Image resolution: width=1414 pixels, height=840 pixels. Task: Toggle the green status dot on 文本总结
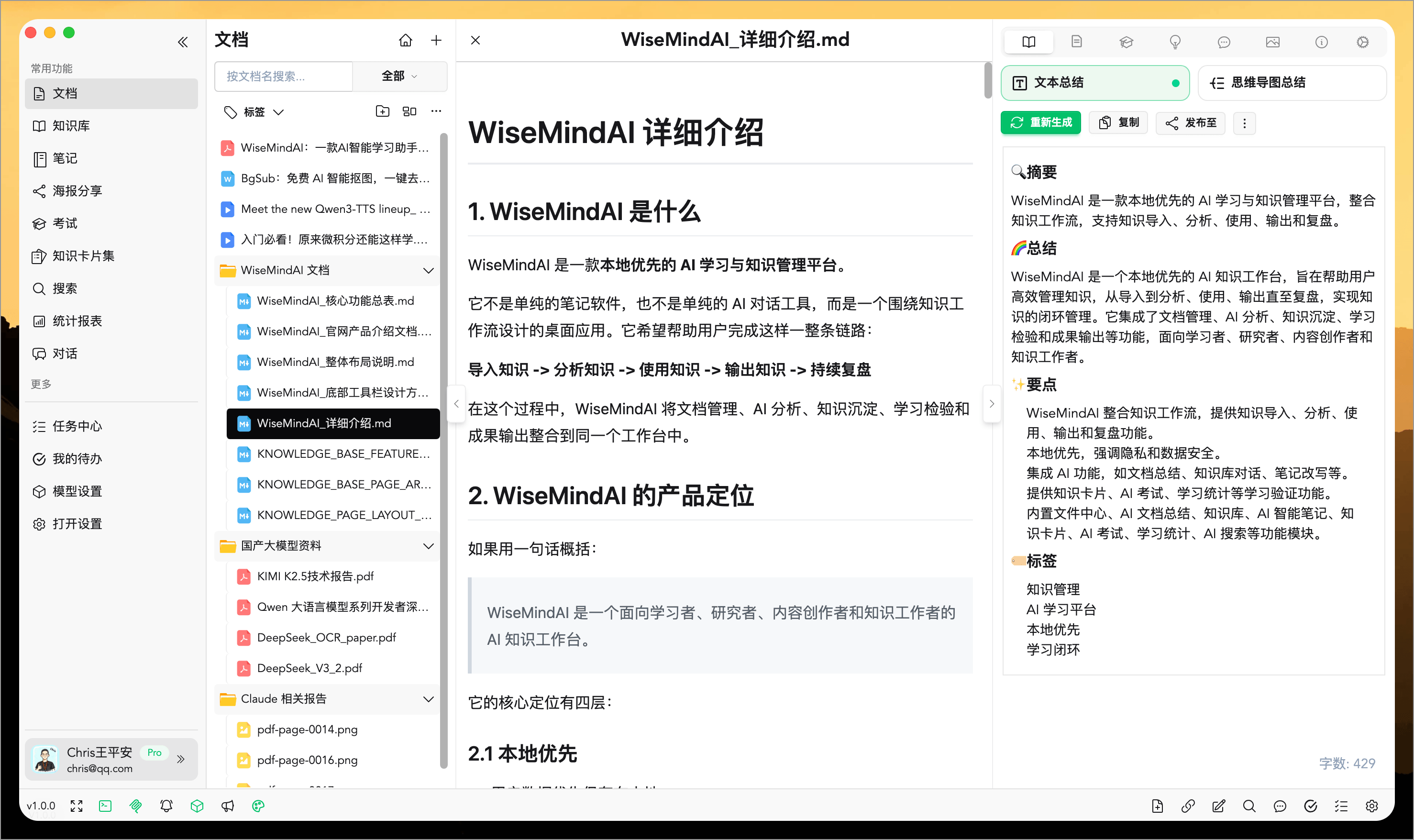pos(1176,83)
